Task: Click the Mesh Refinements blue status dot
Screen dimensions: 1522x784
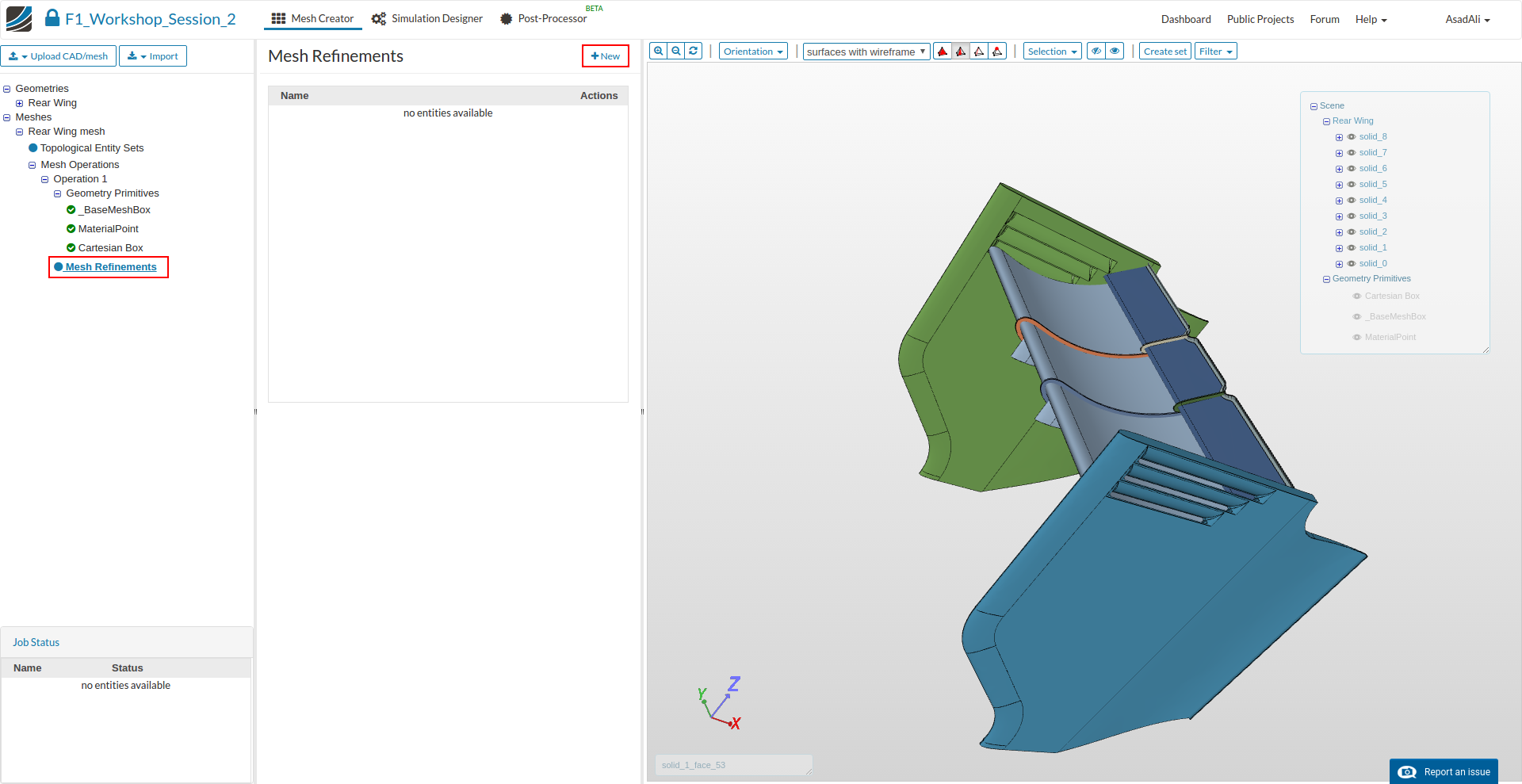Action: 59,267
